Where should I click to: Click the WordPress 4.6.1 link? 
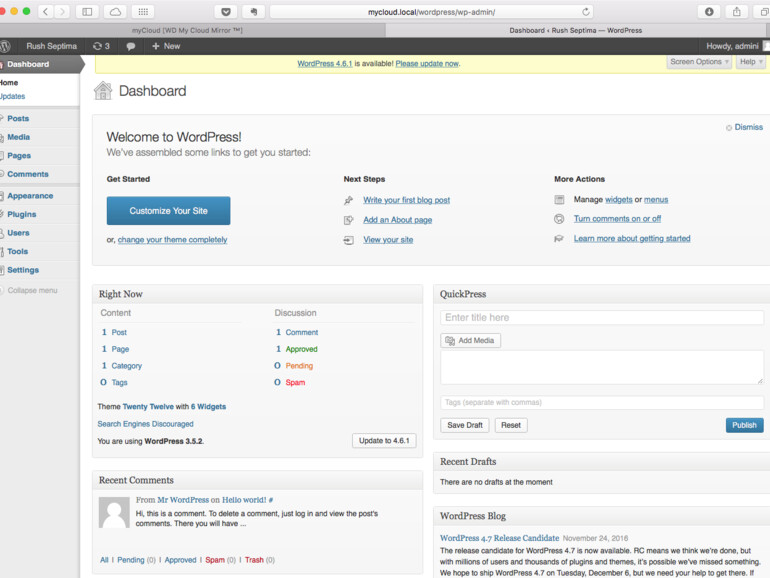[325, 64]
